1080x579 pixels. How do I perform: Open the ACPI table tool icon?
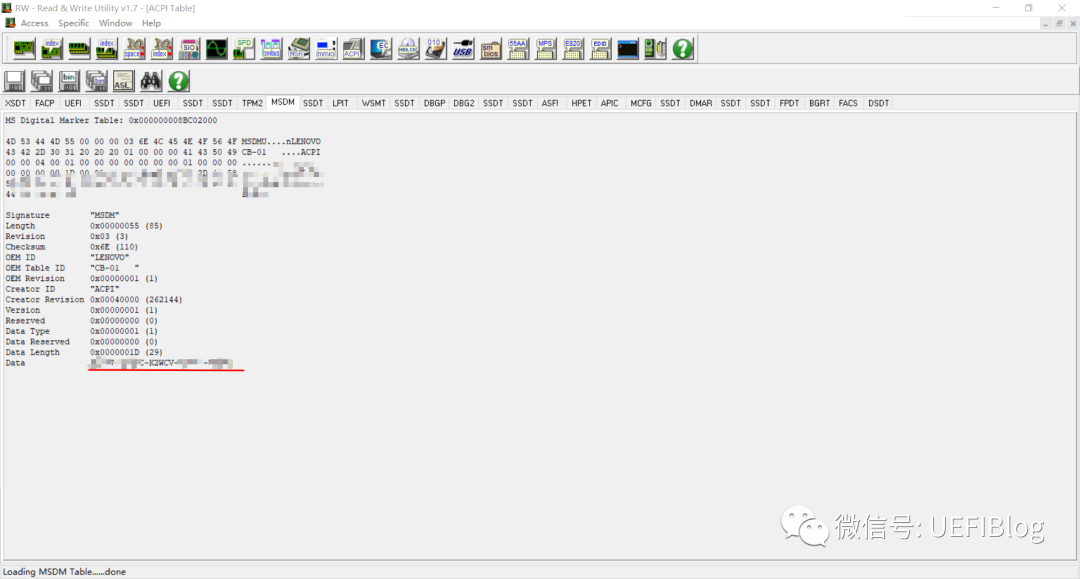353,49
